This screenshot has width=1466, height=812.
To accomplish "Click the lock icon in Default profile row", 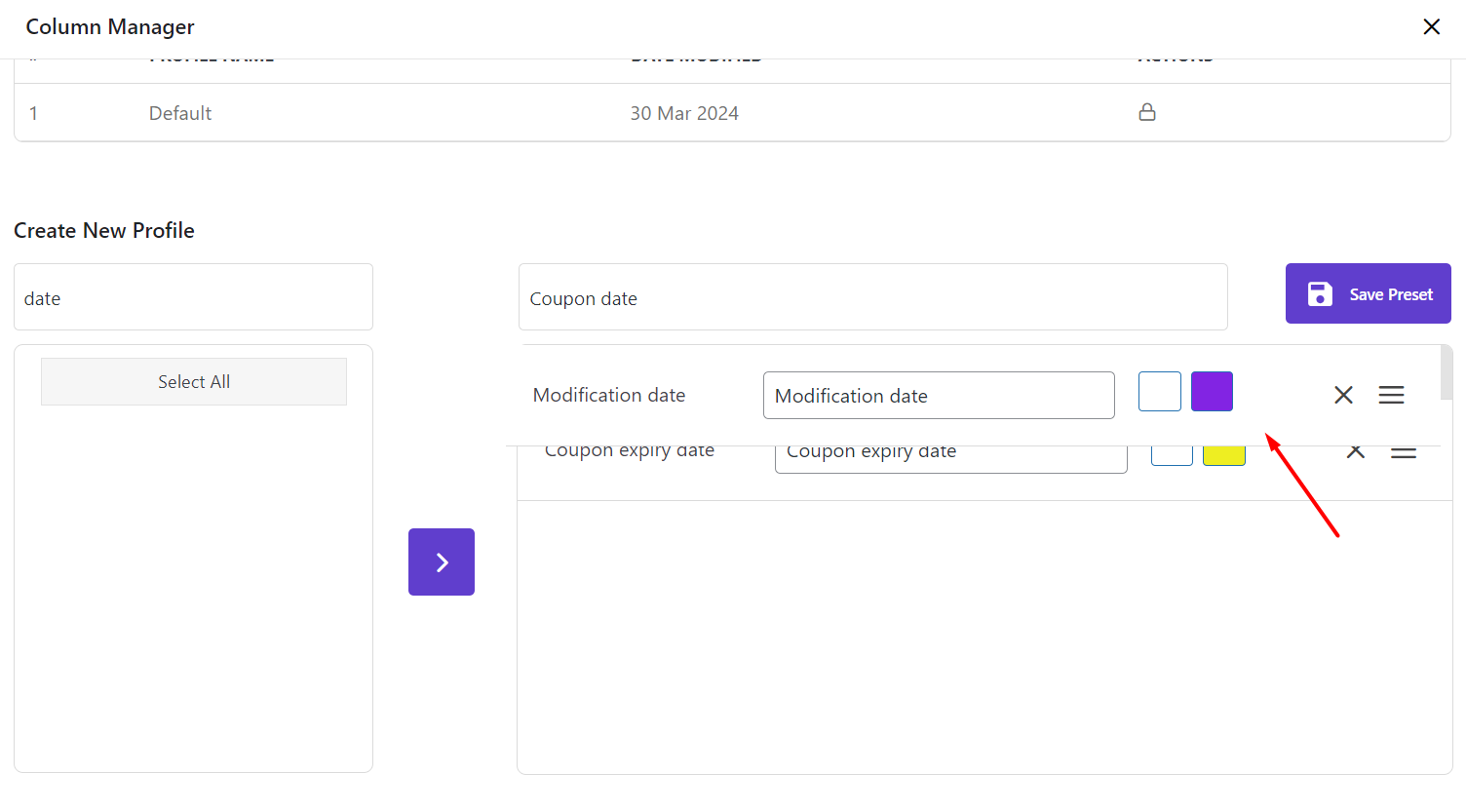I will pos(1147,112).
